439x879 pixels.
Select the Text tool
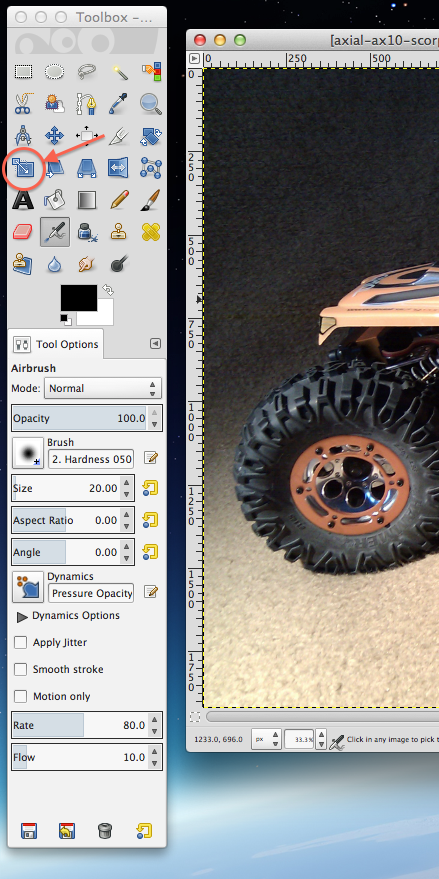pyautogui.click(x=23, y=199)
